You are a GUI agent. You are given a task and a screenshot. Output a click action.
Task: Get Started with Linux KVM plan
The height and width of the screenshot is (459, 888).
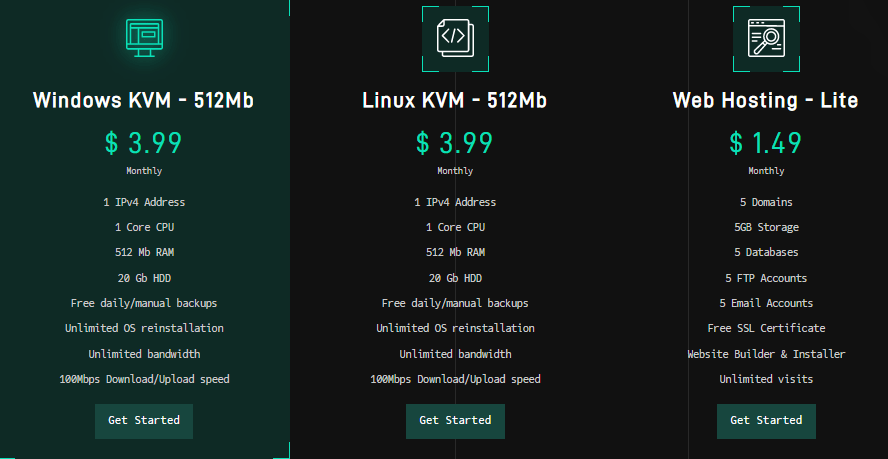pos(455,421)
